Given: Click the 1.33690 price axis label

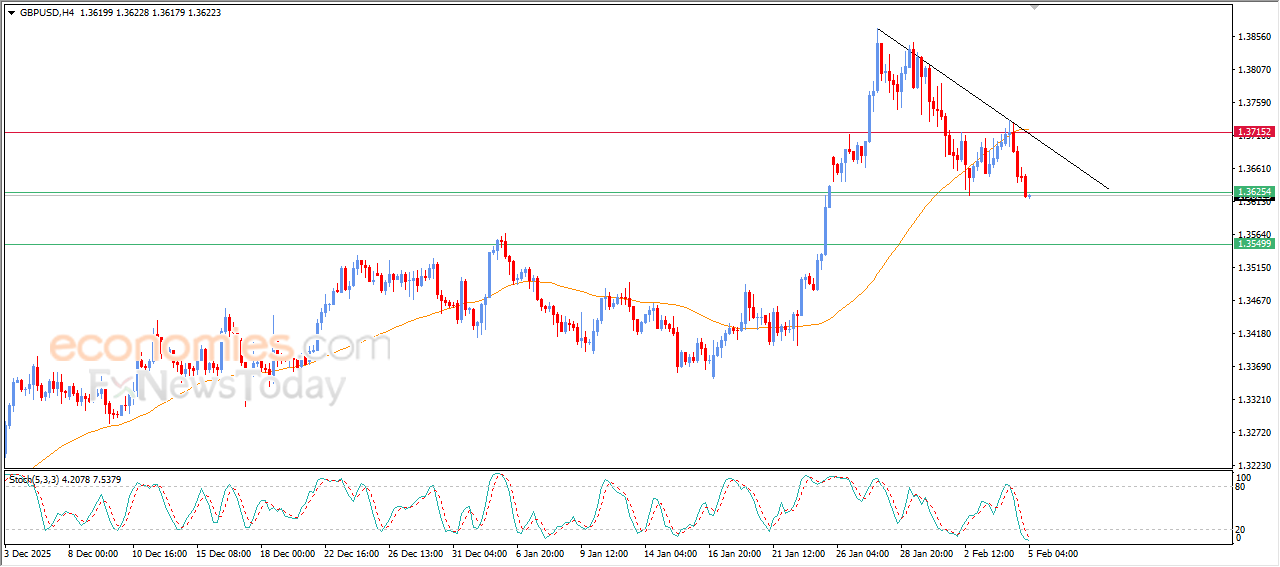Looking at the screenshot, I should pos(1255,367).
